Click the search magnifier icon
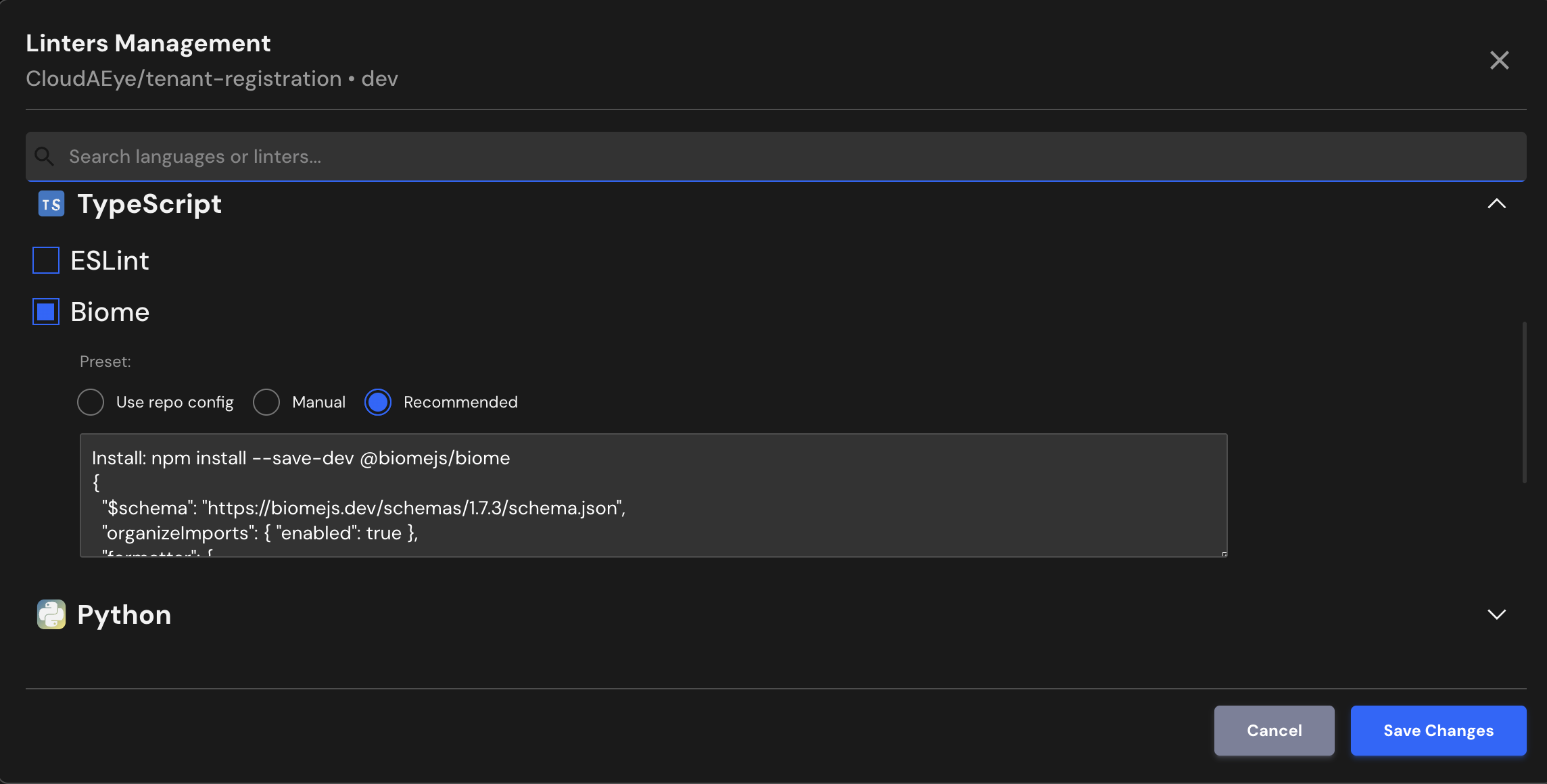The image size is (1547, 784). point(45,156)
